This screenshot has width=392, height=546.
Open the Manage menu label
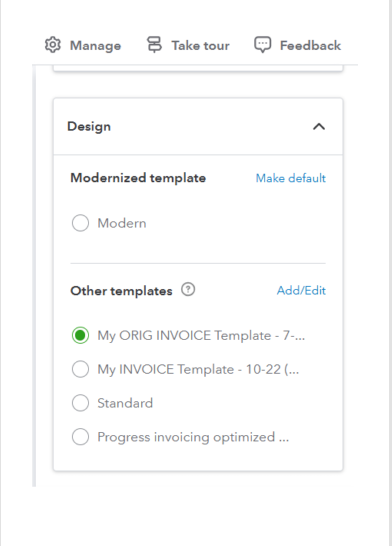[95, 46]
